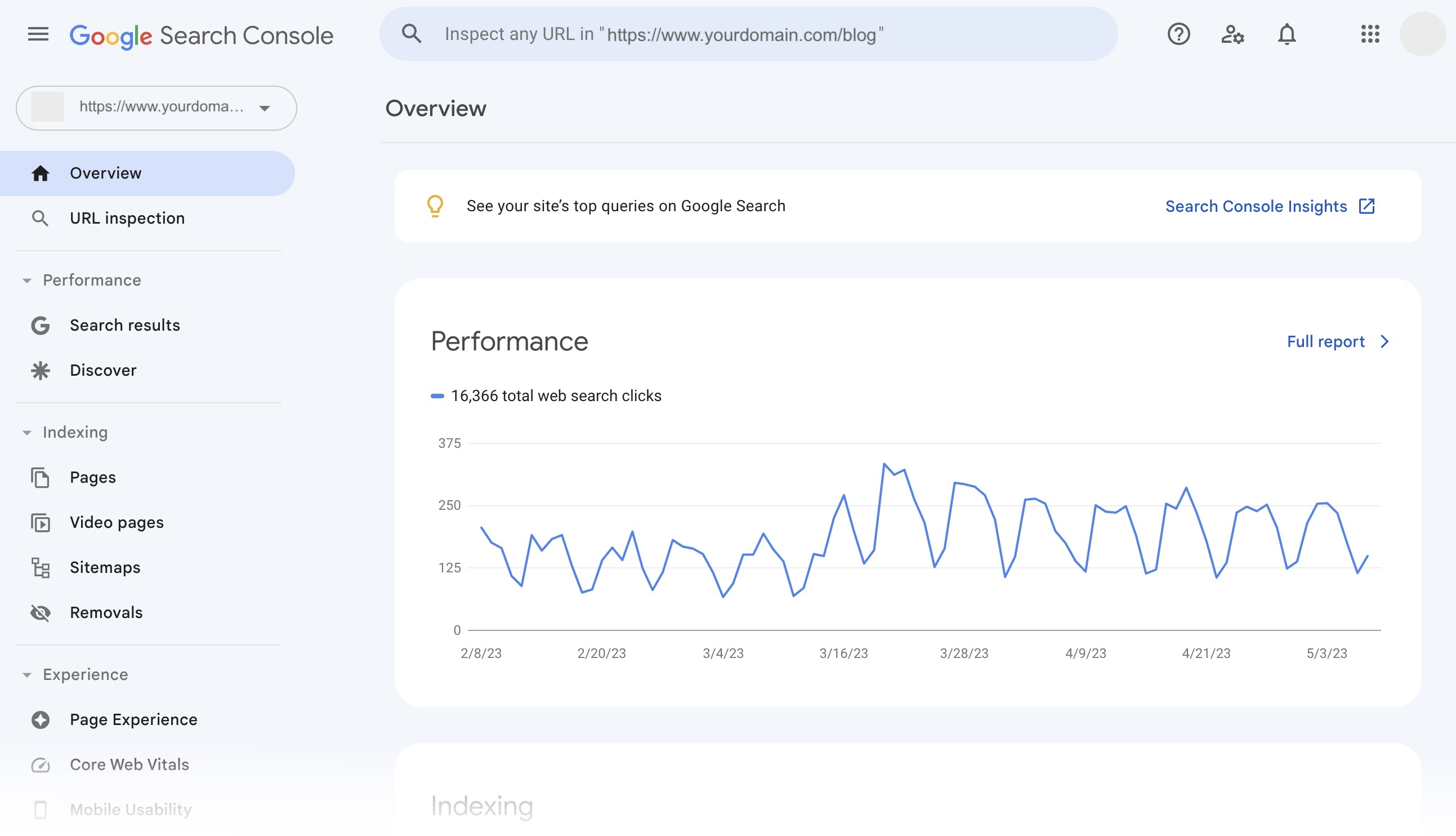Collapse the Performance section in the sidebar
The height and width of the screenshot is (836, 1456).
26,281
